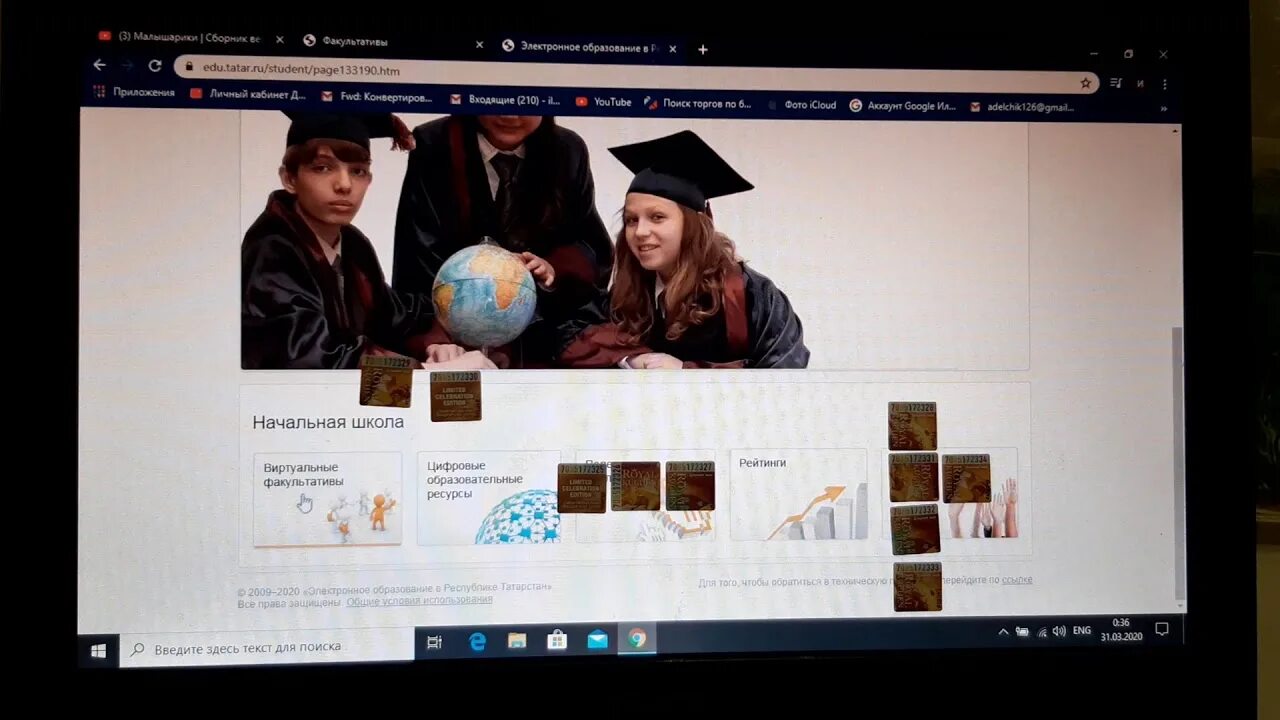Viewport: 1280px width, 720px height.
Task: Close the Факультативы tab
Action: (x=479, y=44)
